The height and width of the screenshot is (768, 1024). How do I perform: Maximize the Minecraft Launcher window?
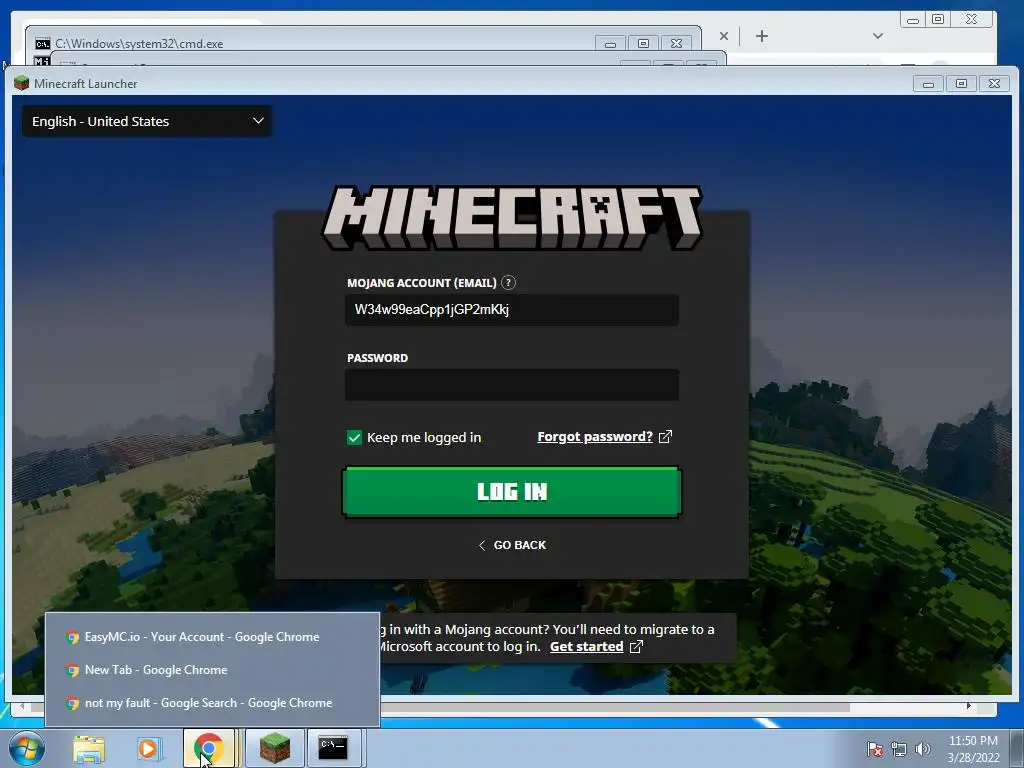point(961,84)
